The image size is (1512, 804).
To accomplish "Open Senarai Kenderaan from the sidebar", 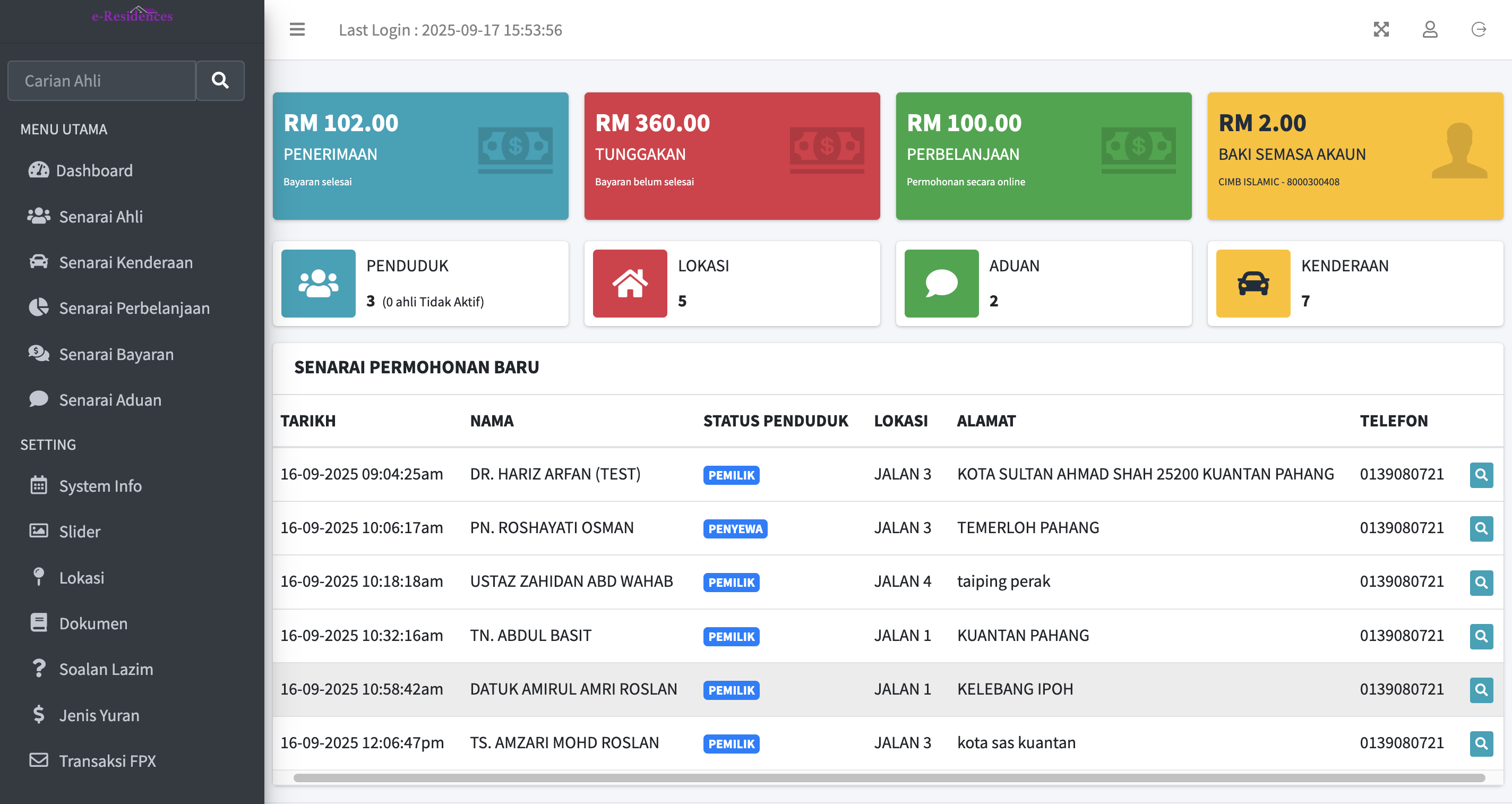I will 125,262.
